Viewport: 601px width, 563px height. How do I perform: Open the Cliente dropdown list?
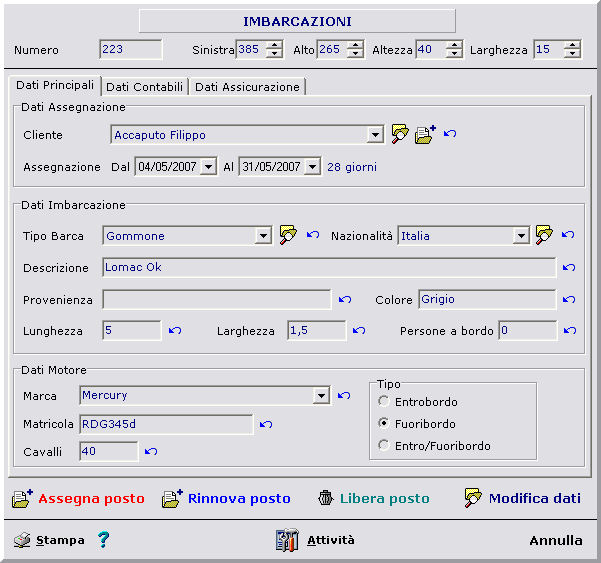pyautogui.click(x=375, y=135)
